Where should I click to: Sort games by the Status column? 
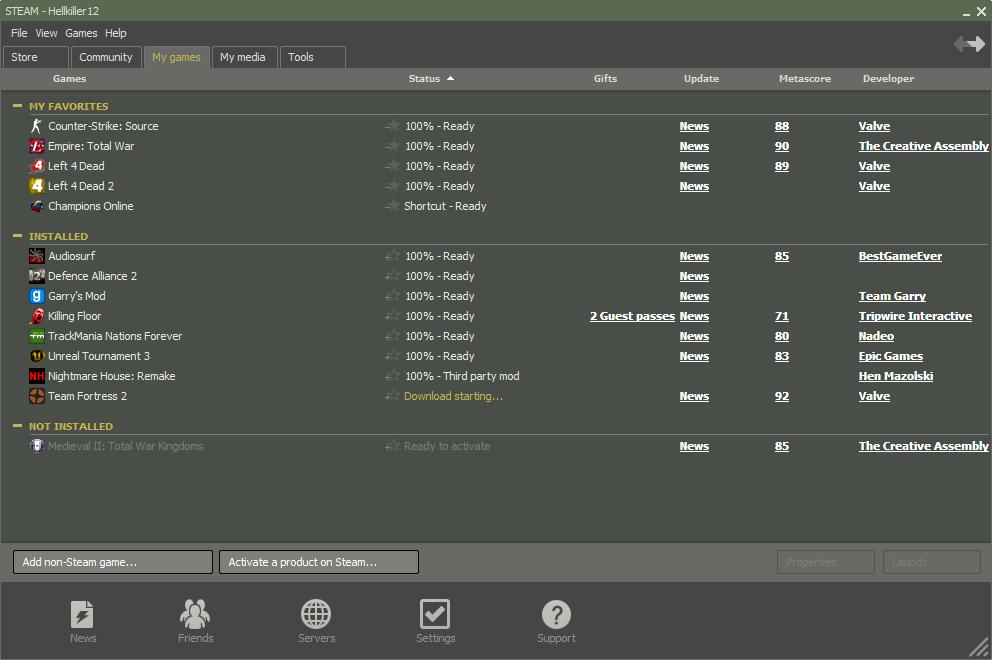pyautogui.click(x=431, y=78)
